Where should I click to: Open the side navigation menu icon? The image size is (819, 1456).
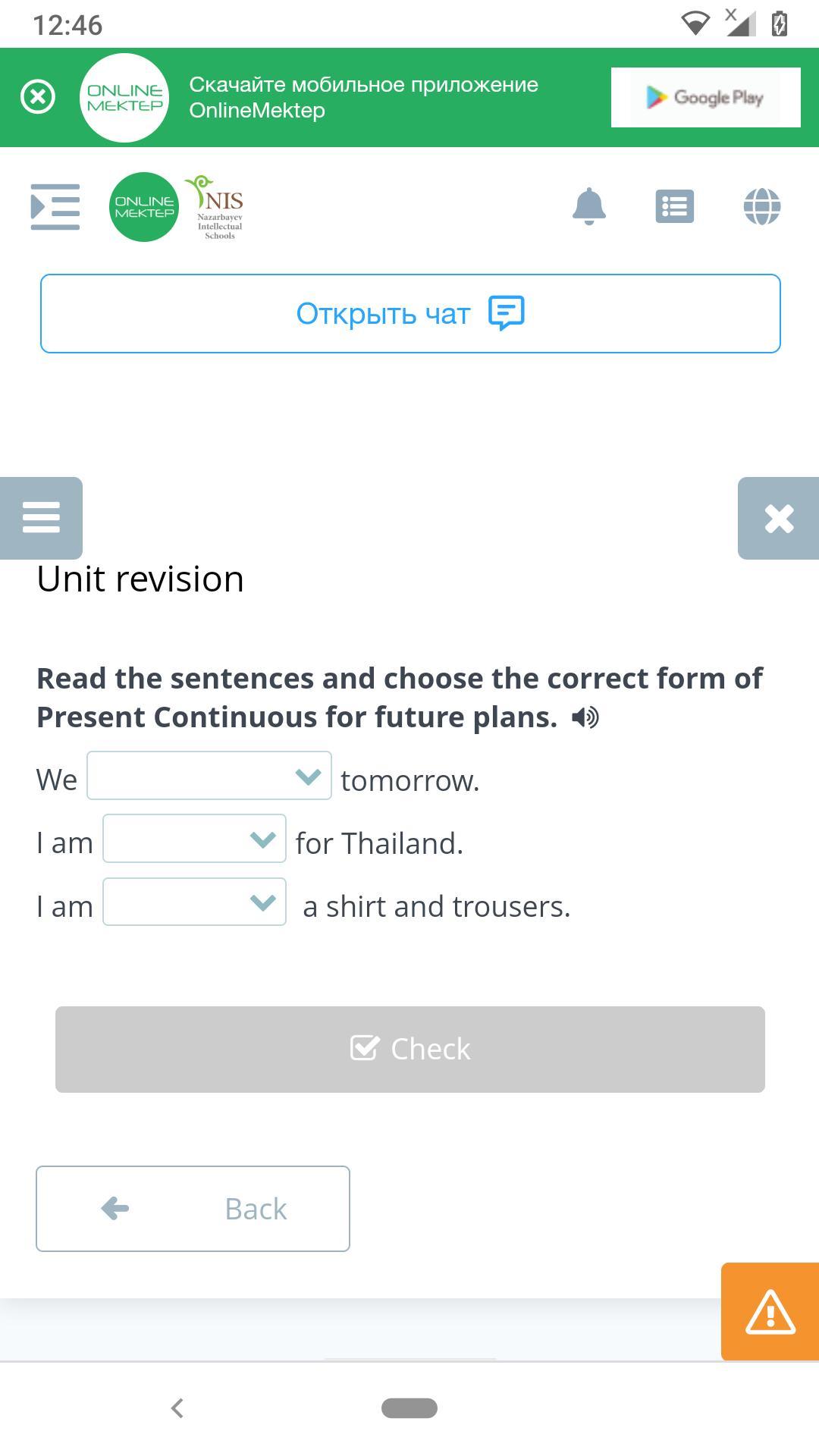[55, 206]
